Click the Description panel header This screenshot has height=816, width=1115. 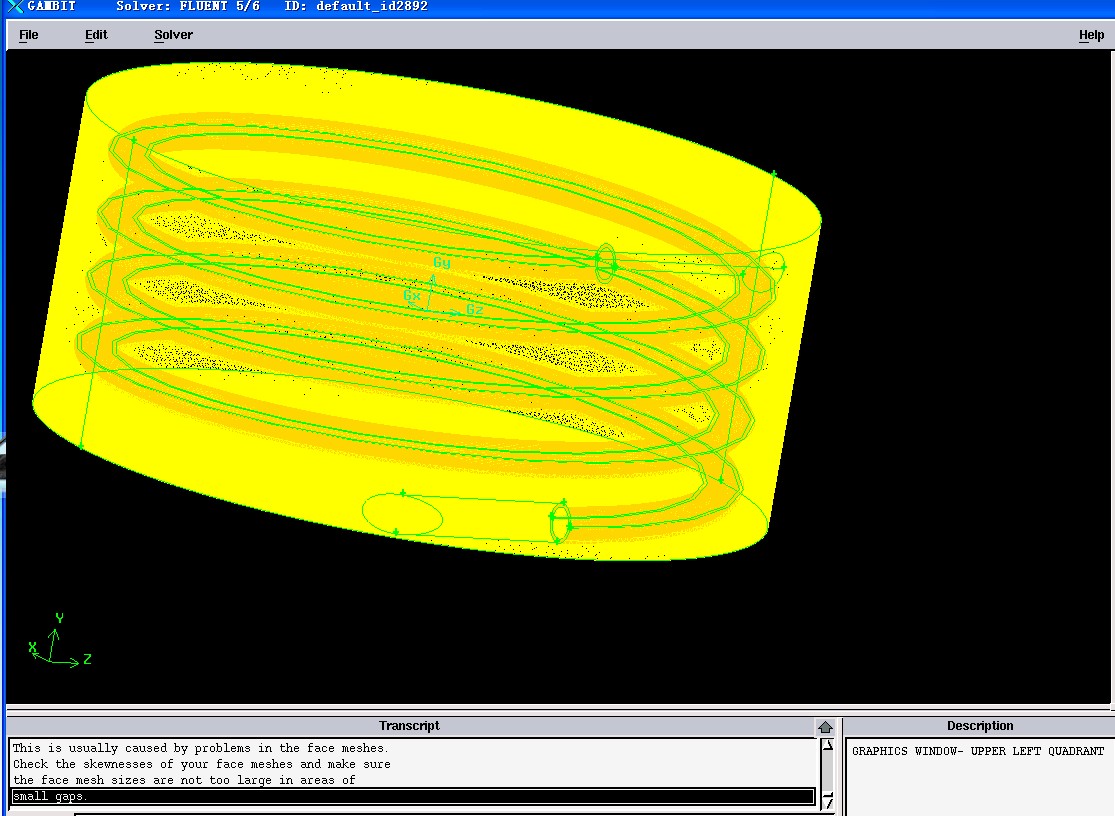[x=979, y=726]
